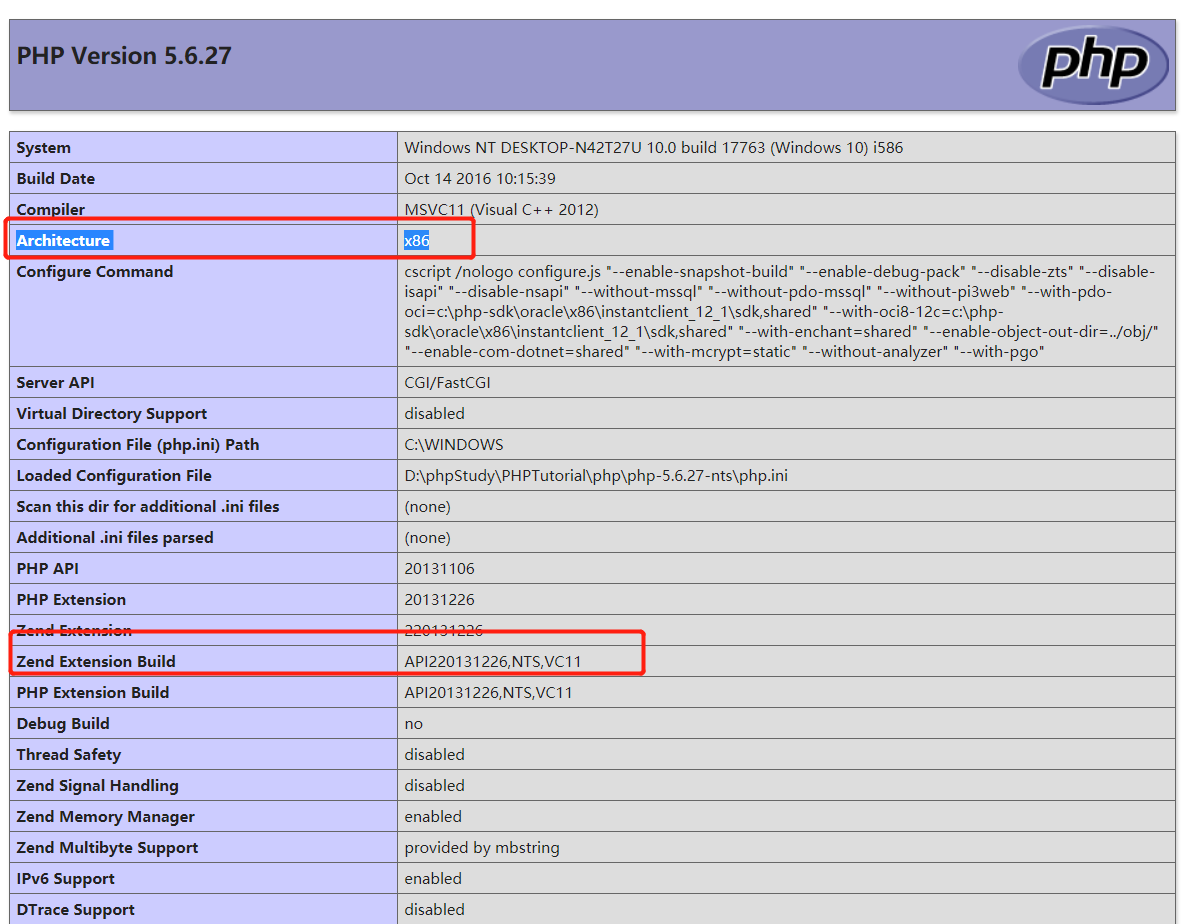The width and height of the screenshot is (1202, 924).
Task: Click the disabled value for DTrace Support
Action: tap(435, 910)
